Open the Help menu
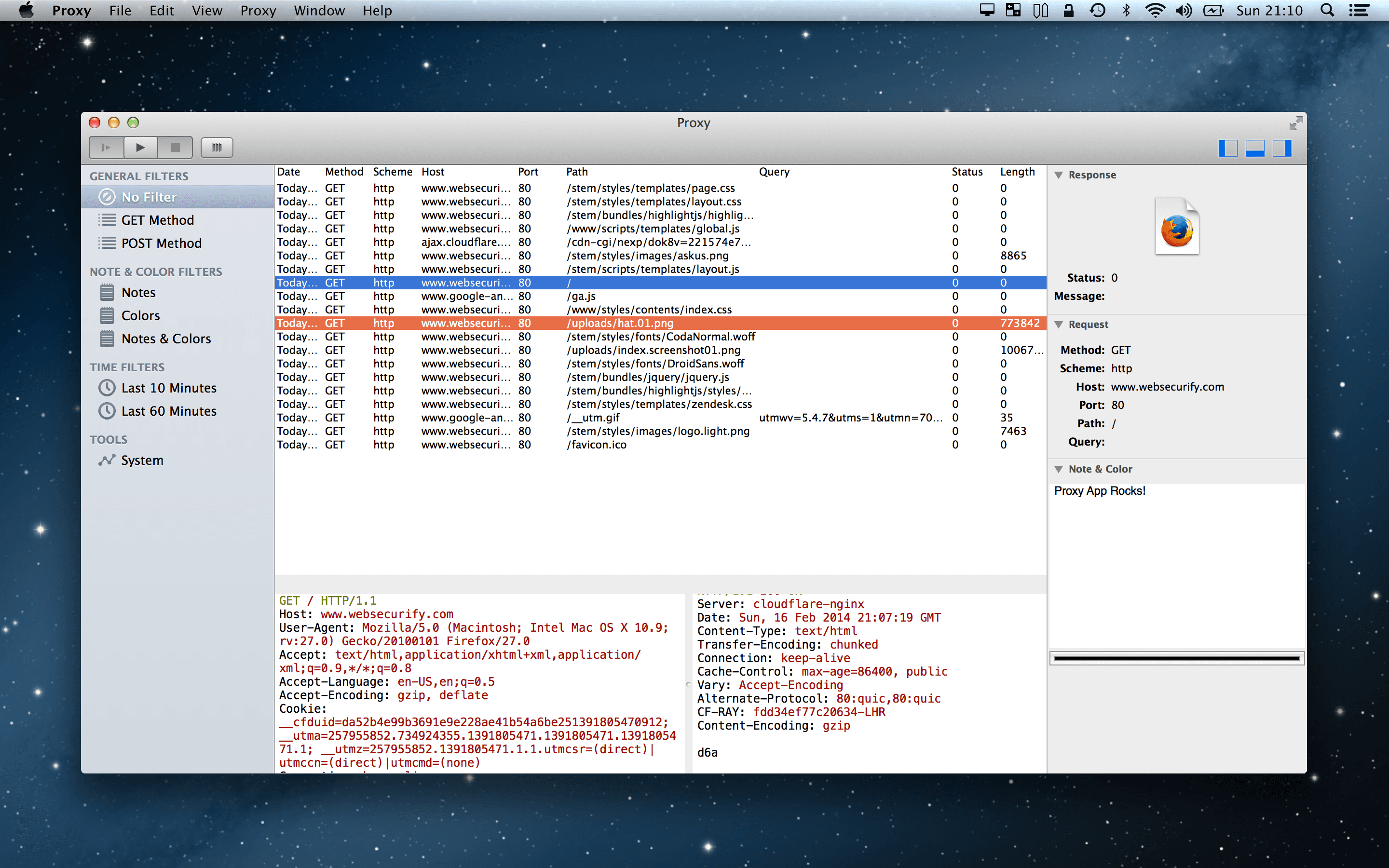 point(377,10)
